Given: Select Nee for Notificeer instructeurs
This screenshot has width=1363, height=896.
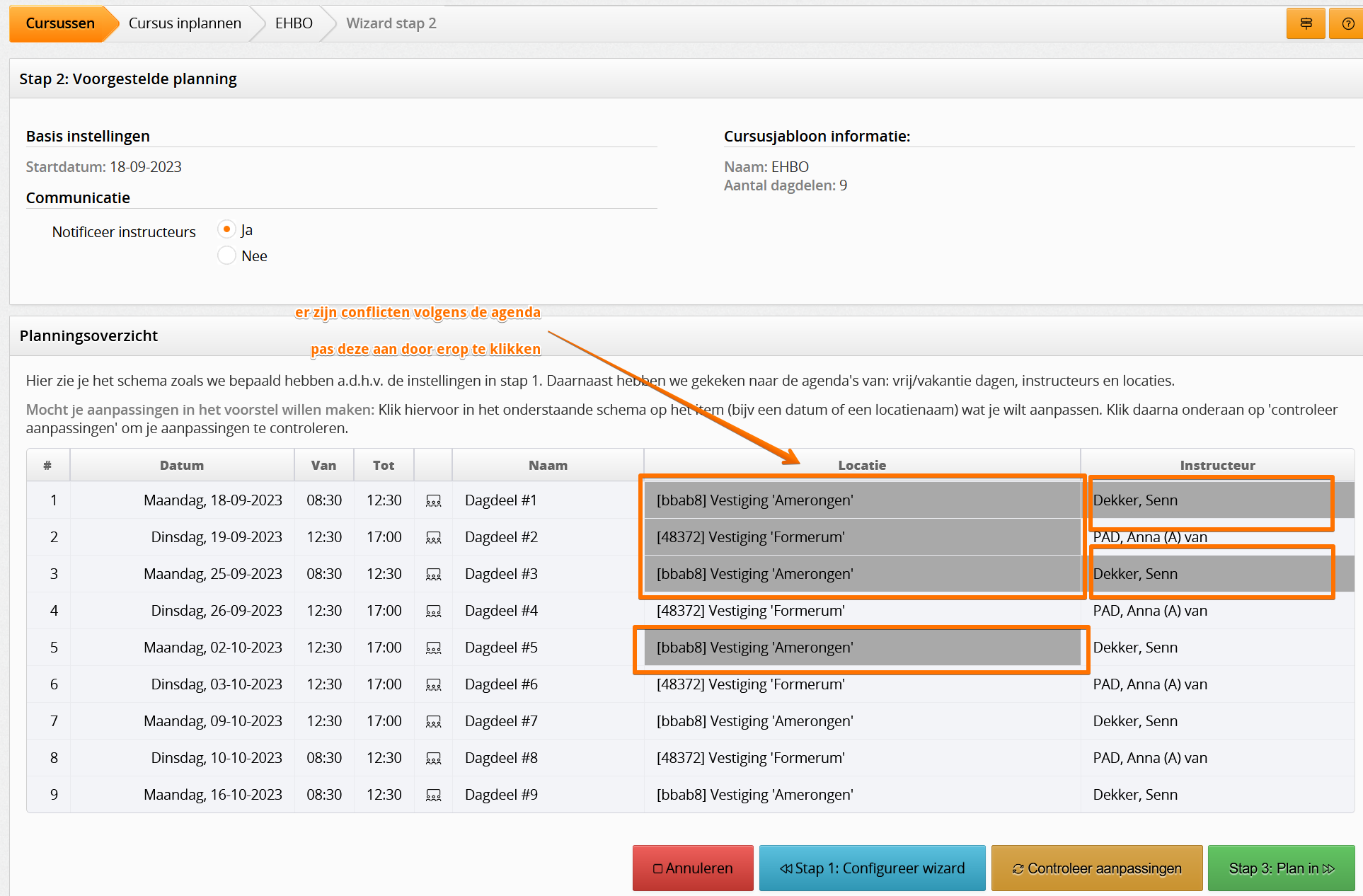Looking at the screenshot, I should [x=226, y=255].
